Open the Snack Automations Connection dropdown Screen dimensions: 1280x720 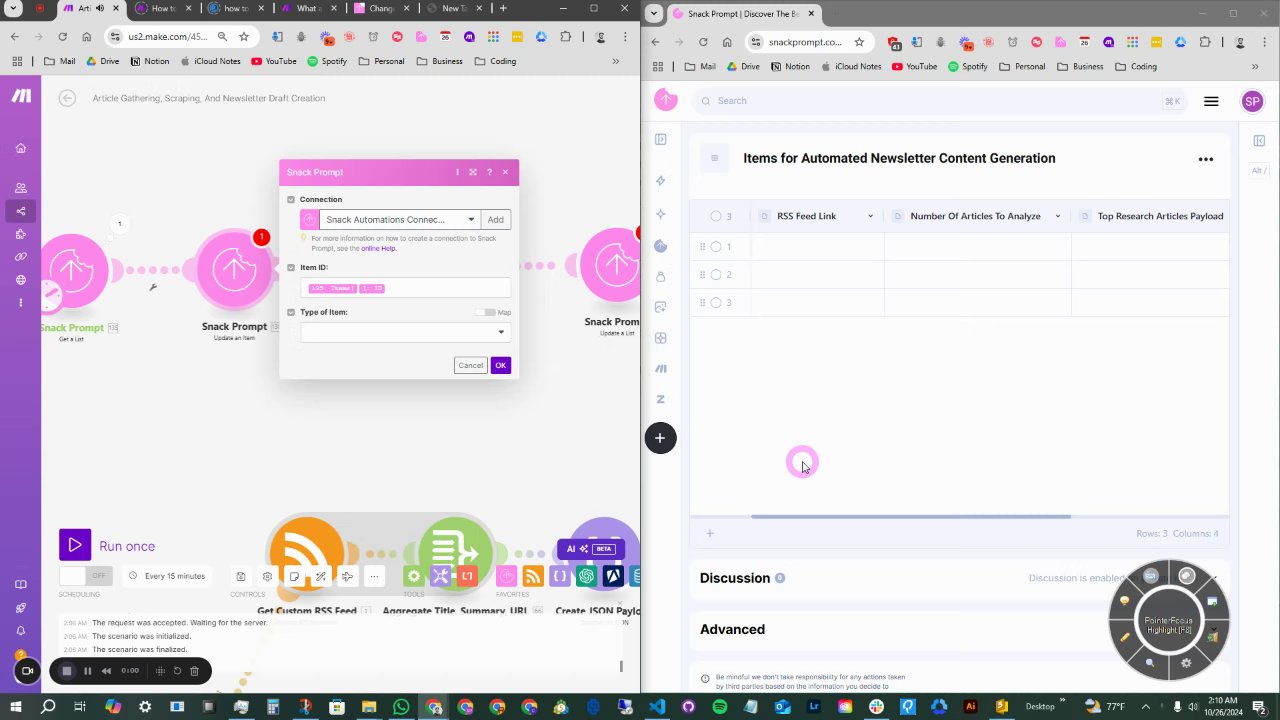click(x=400, y=220)
